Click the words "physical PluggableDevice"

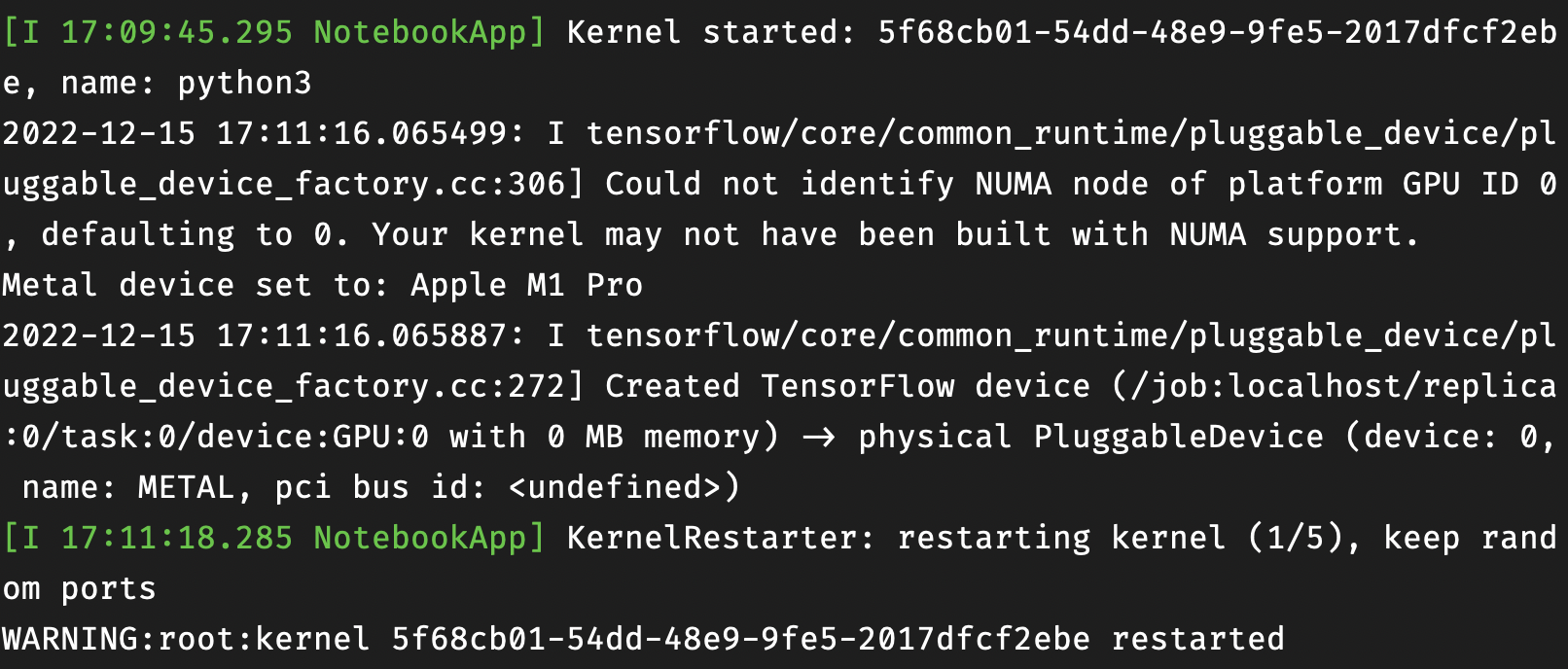coord(1090,437)
